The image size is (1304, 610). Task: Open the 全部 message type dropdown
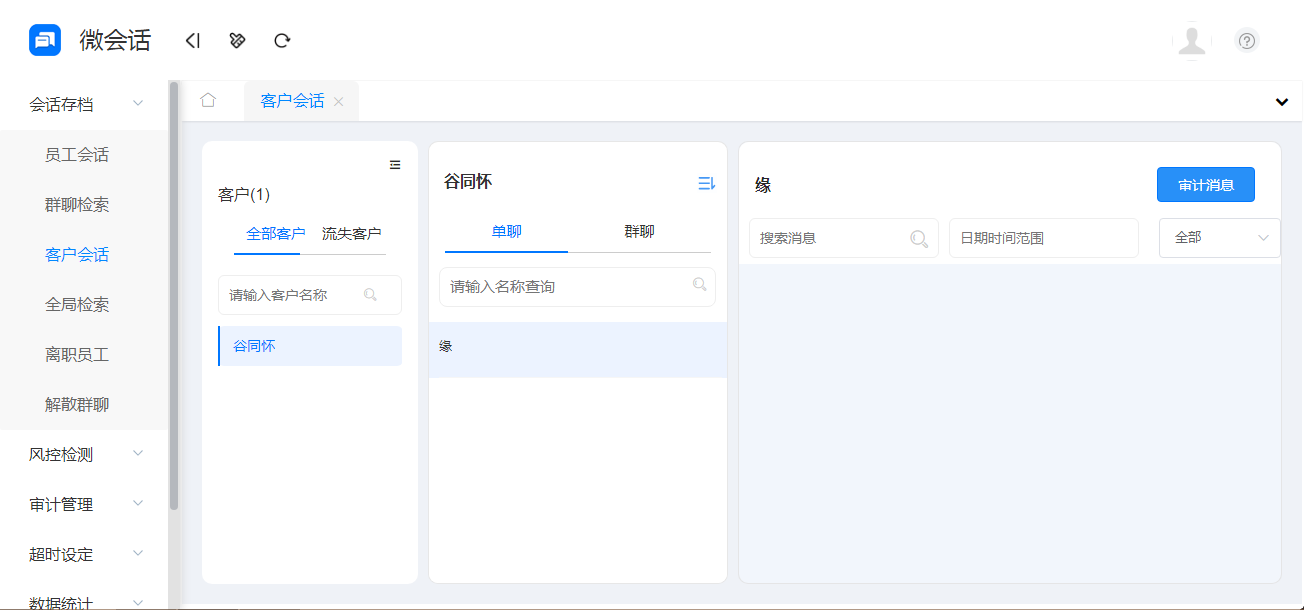click(1219, 238)
